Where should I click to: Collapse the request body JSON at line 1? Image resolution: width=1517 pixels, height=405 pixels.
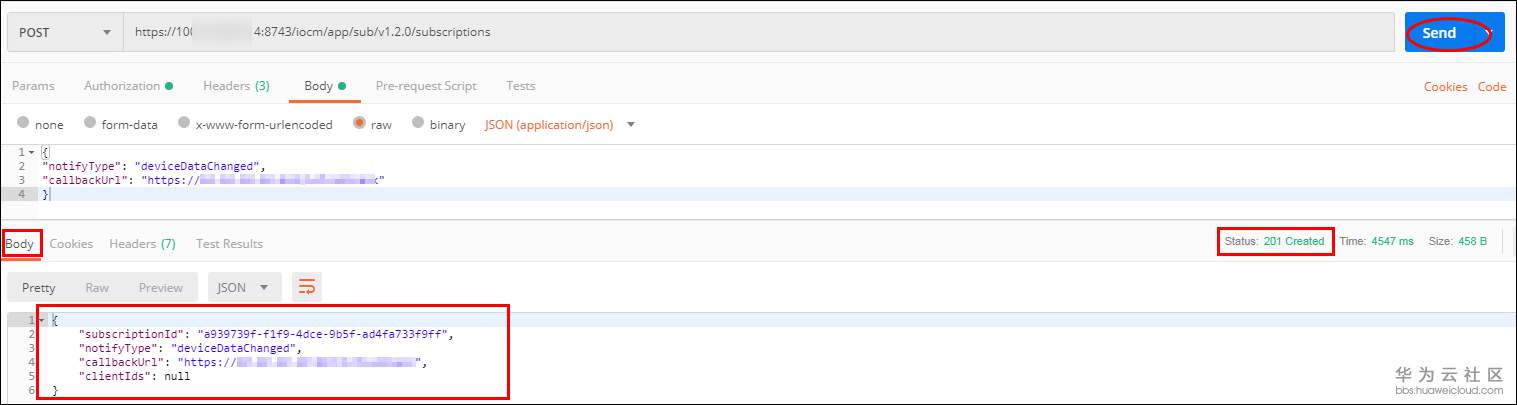(31, 152)
